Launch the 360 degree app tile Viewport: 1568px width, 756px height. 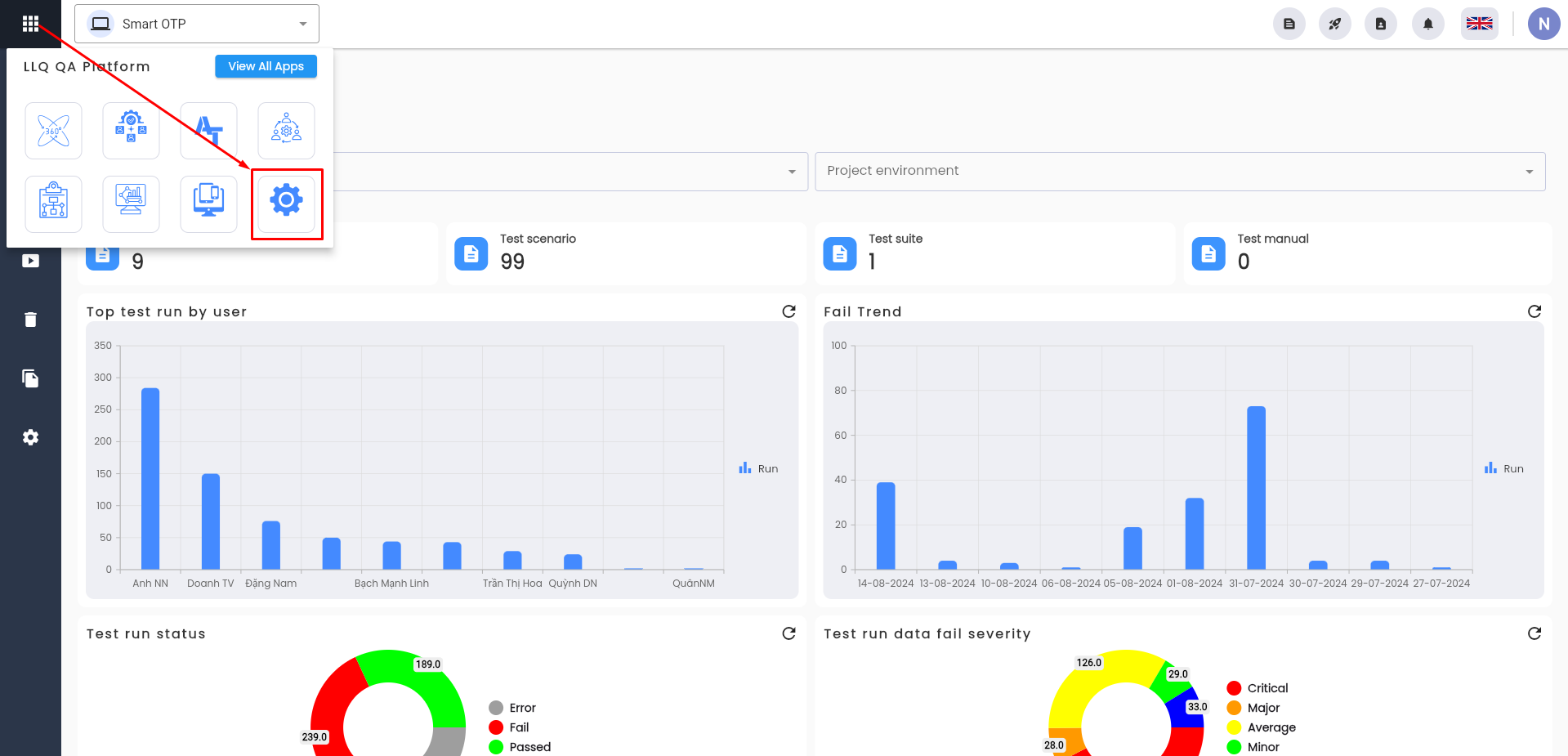[x=53, y=131]
